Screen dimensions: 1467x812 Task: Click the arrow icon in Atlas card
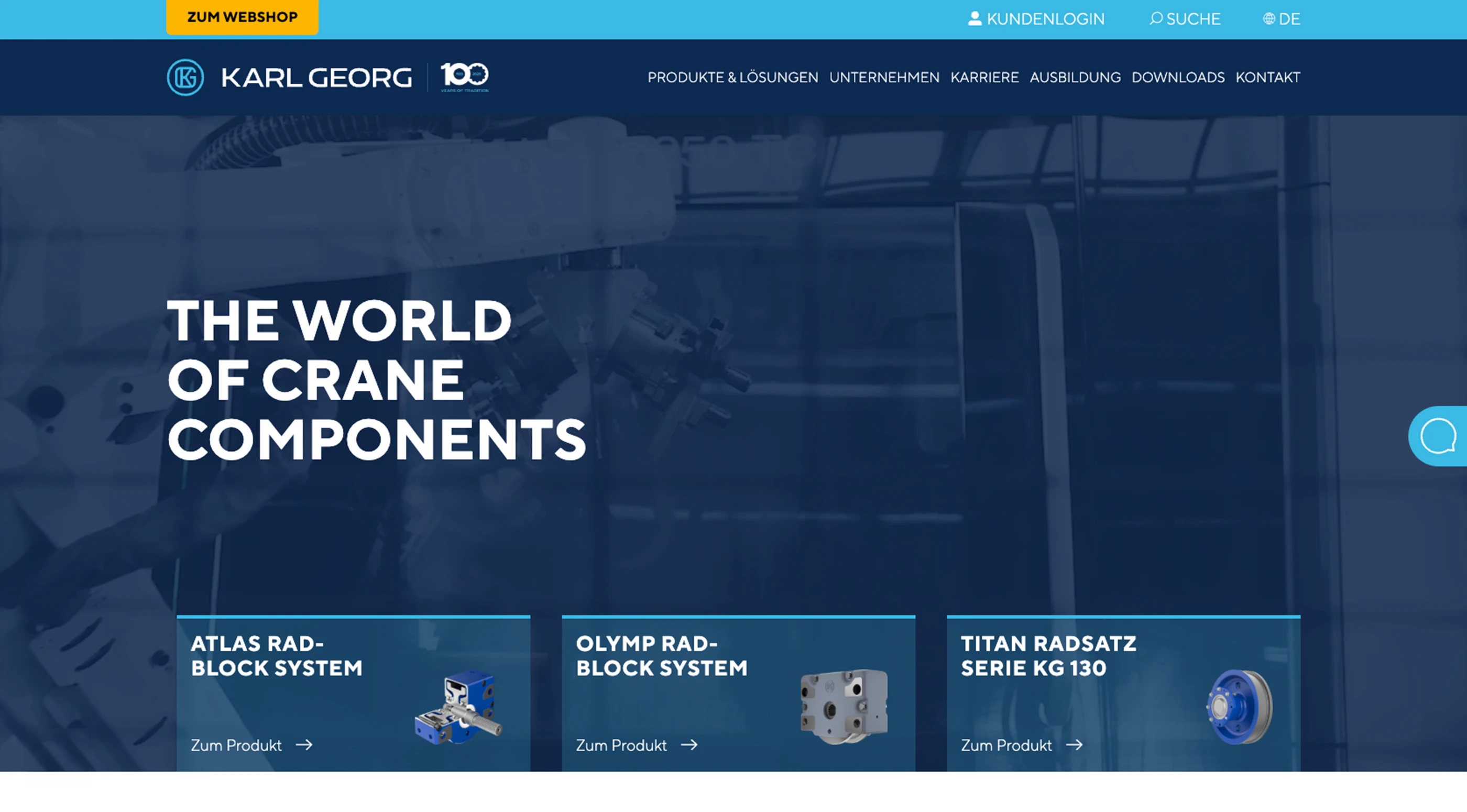point(304,745)
